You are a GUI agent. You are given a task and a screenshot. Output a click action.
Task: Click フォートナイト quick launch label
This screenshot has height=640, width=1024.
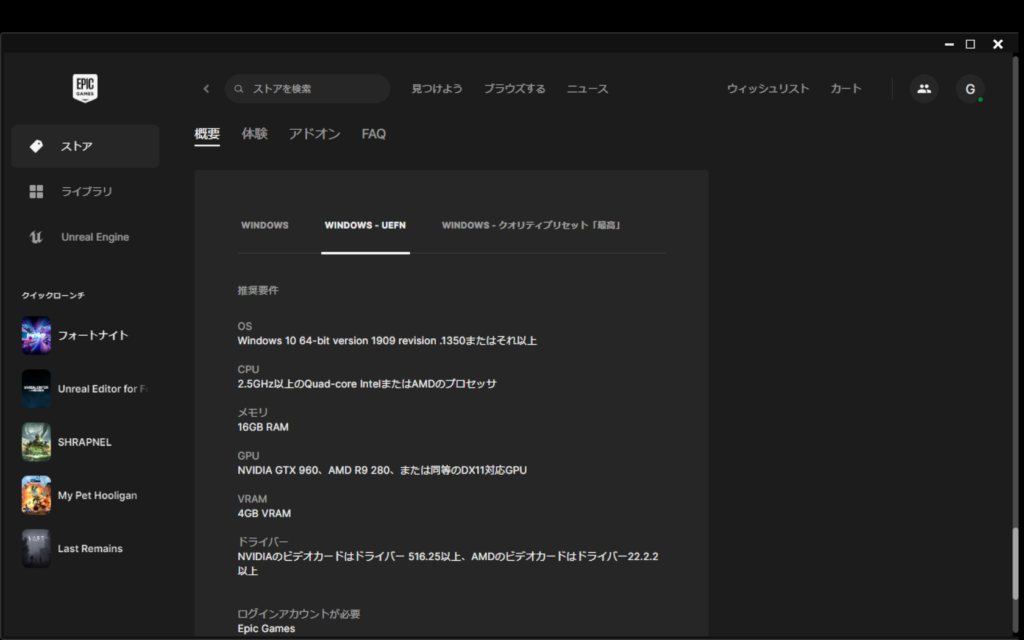point(93,336)
